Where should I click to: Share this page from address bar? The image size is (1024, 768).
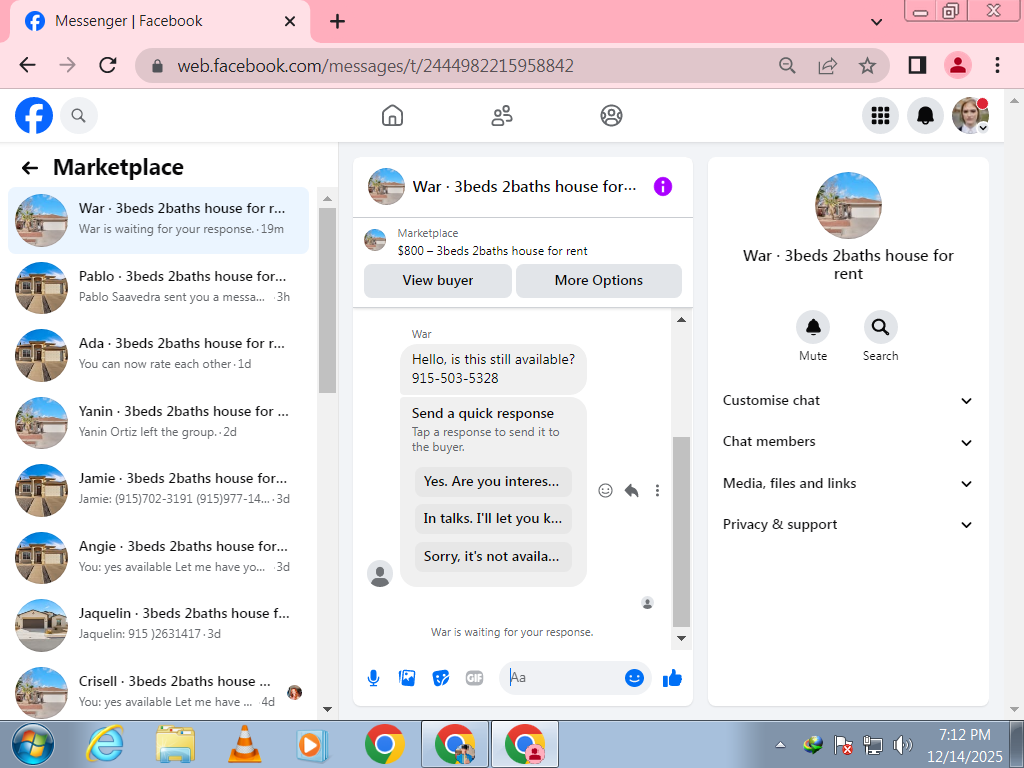click(827, 65)
